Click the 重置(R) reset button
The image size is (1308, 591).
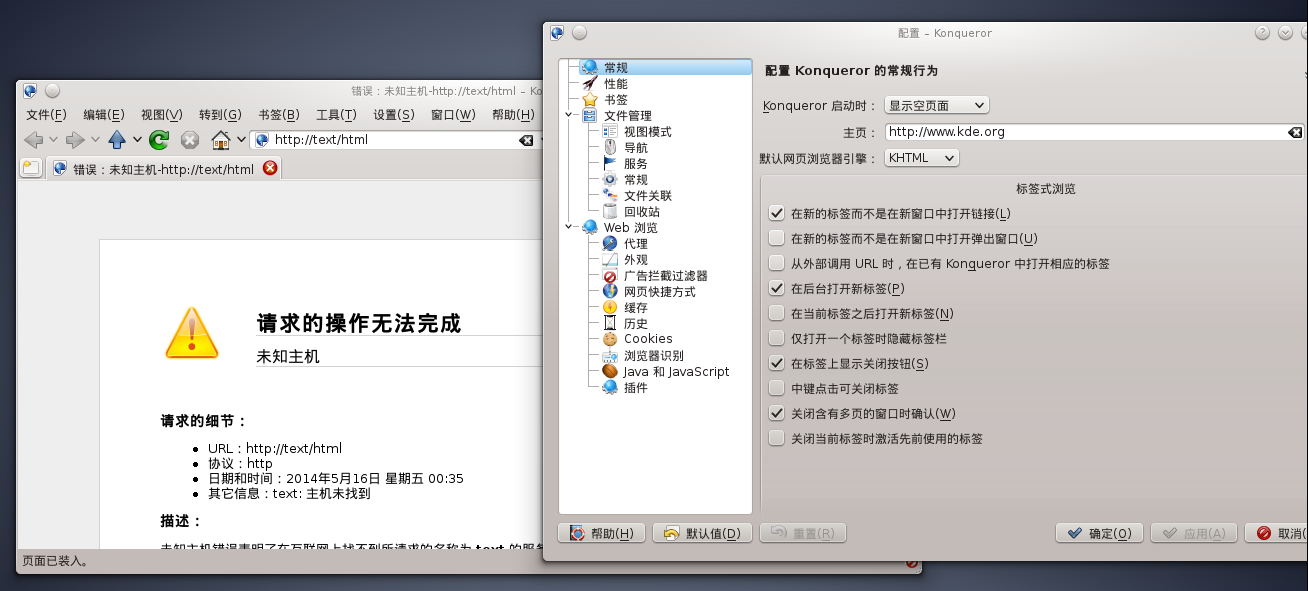coord(804,534)
